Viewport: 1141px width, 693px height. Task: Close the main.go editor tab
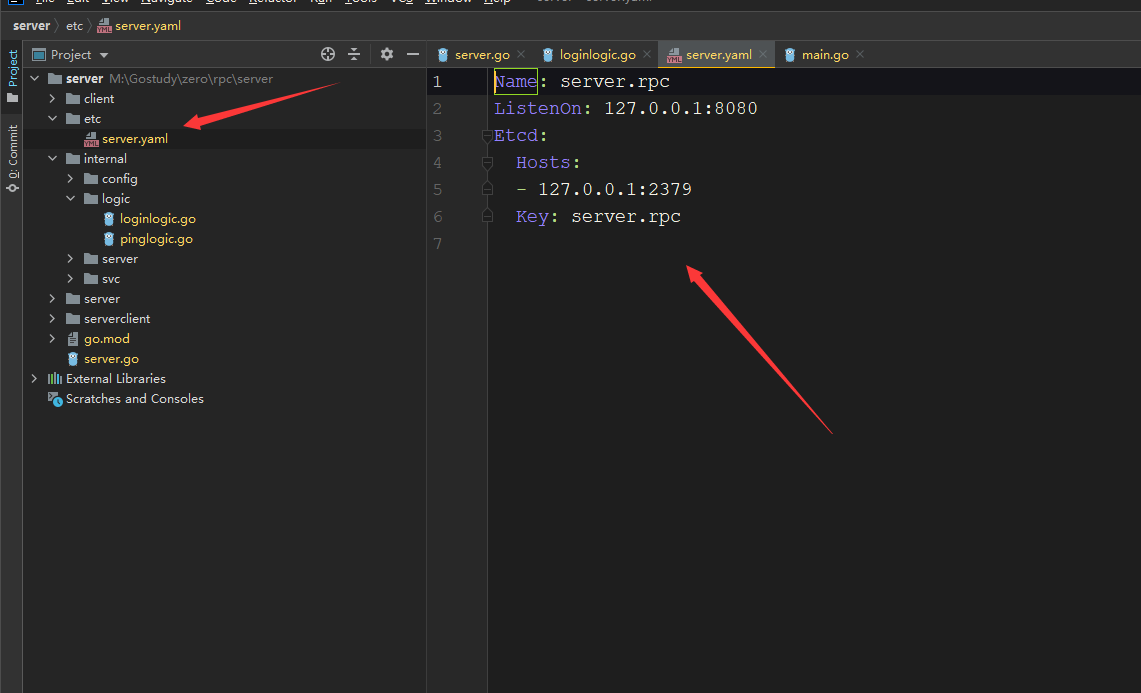click(860, 55)
